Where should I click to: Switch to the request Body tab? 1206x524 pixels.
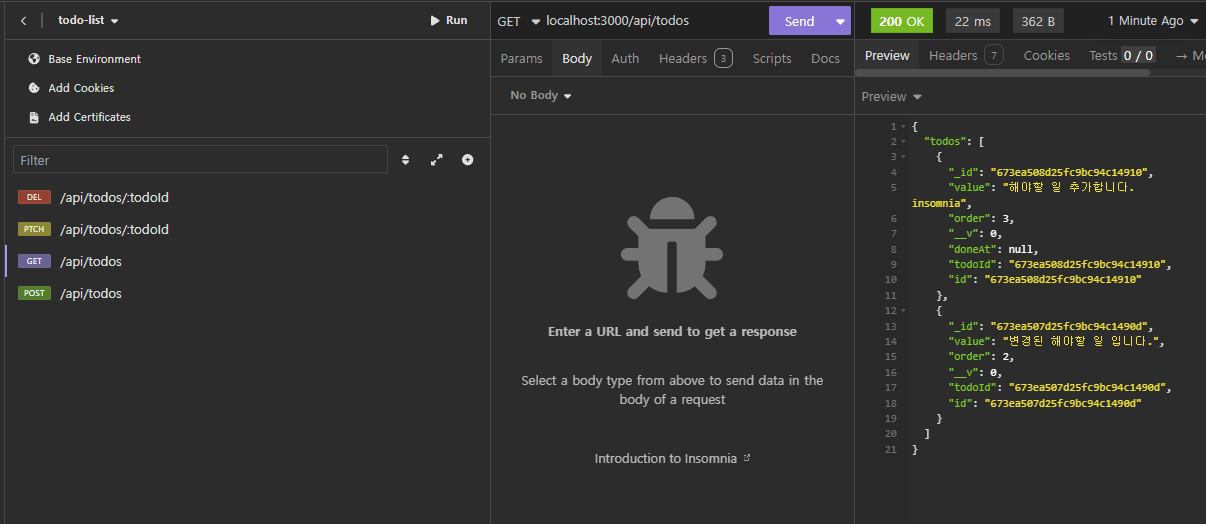coord(577,58)
